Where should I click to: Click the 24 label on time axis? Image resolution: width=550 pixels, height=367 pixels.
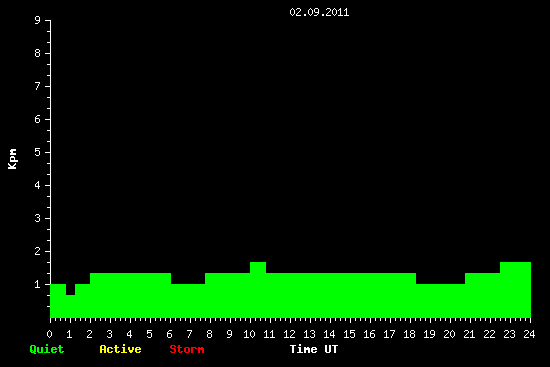pos(529,334)
